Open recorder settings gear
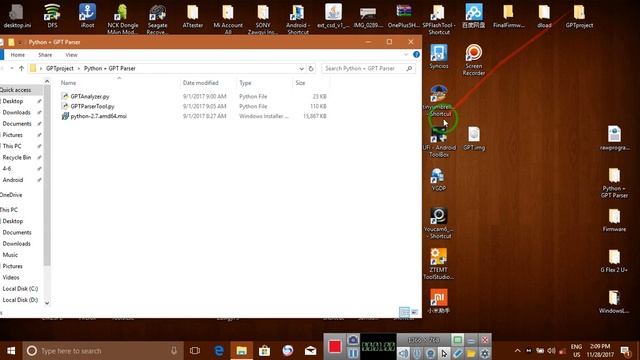The width and height of the screenshot is (640, 360). click(x=484, y=353)
